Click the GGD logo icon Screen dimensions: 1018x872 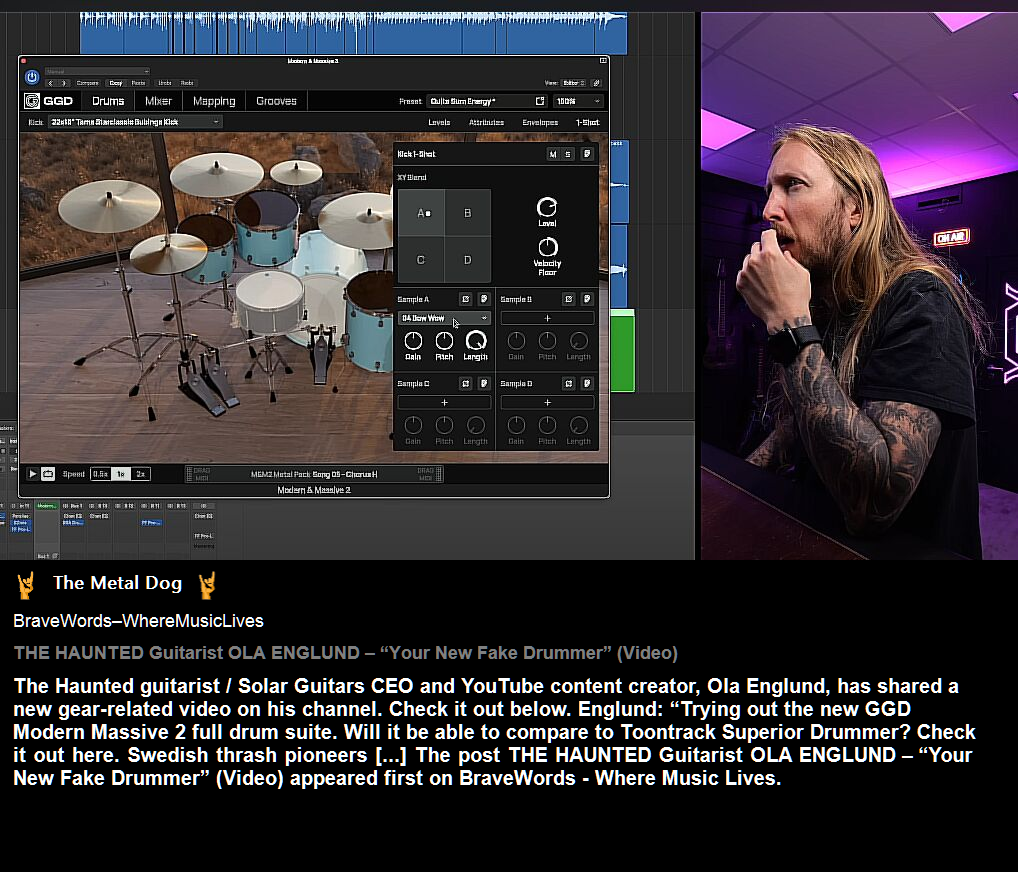tap(32, 101)
